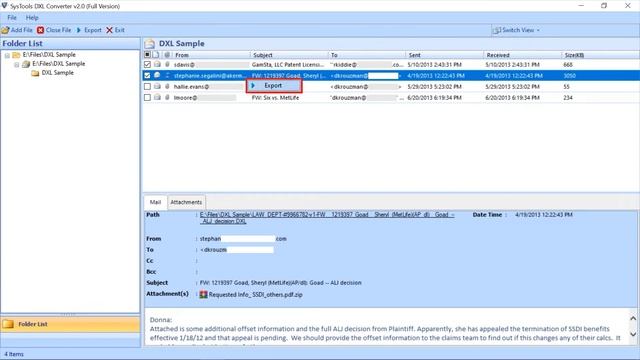Collapse the nested E:\Files\DXL Sample node
This screenshot has height=360, width=640.
(17, 64)
